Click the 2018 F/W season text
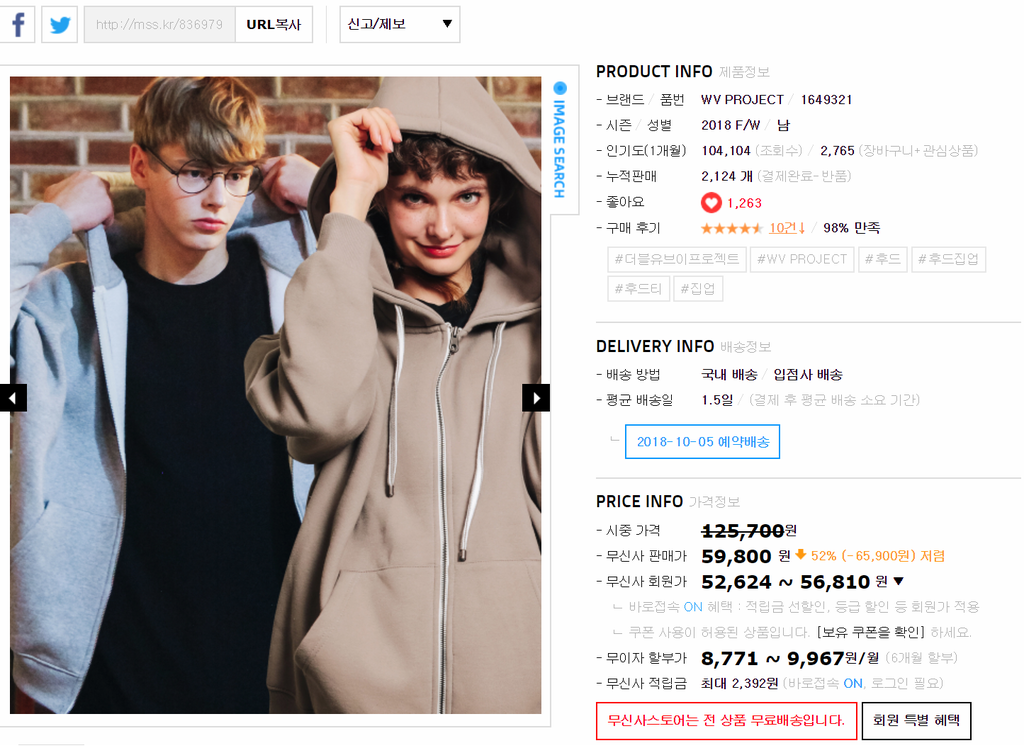1024x748 pixels. 731,125
